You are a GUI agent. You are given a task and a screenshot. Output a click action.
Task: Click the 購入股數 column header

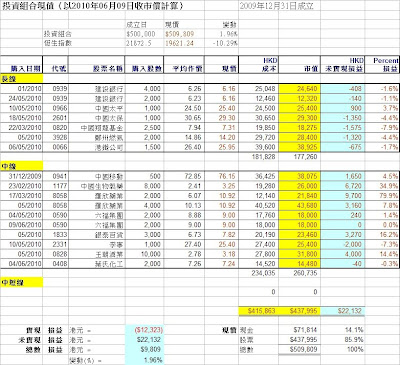click(147, 69)
